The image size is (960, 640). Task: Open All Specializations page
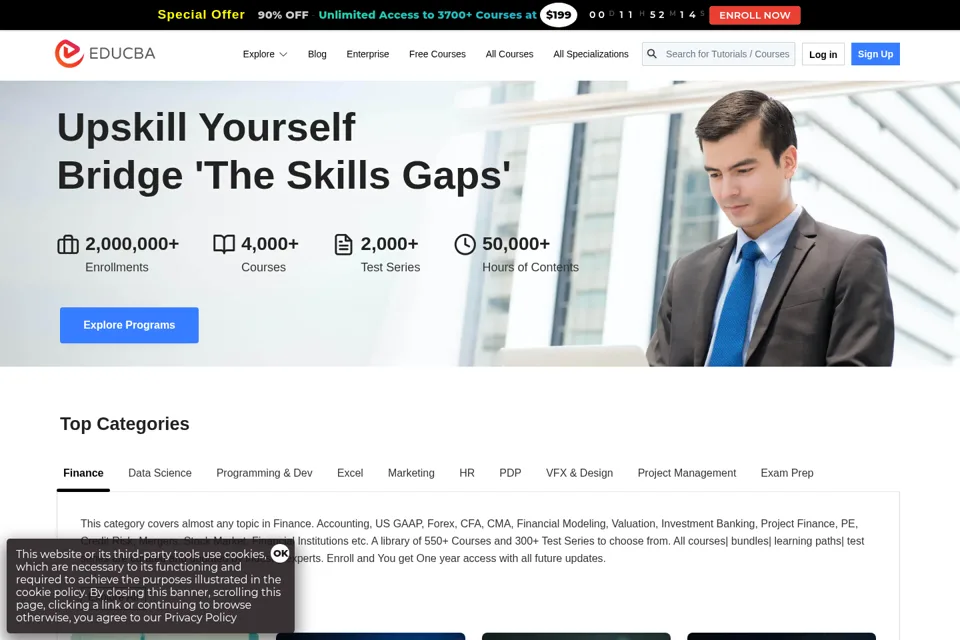coord(591,54)
